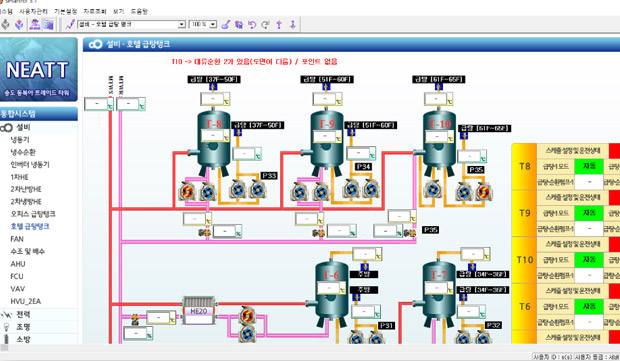Viewport: 620px width, 361px height.
Task: Click the undo arrow icon in toolbar
Action: [x=252, y=25]
